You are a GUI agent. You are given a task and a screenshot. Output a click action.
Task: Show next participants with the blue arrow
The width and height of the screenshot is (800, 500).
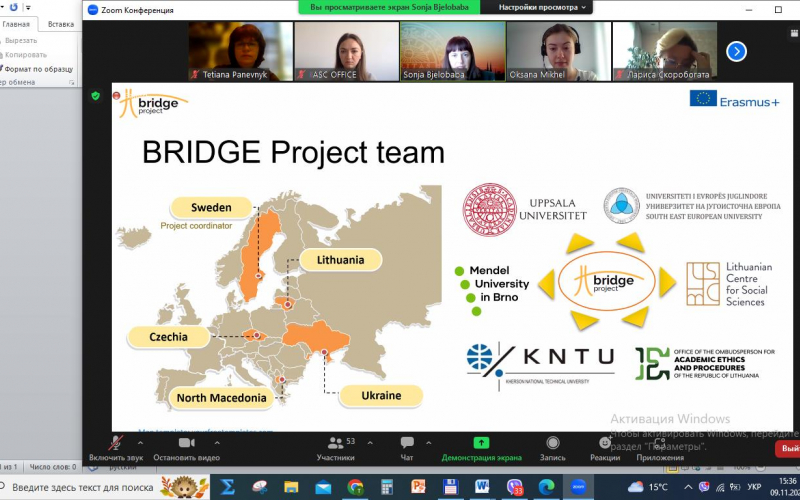coord(736,51)
